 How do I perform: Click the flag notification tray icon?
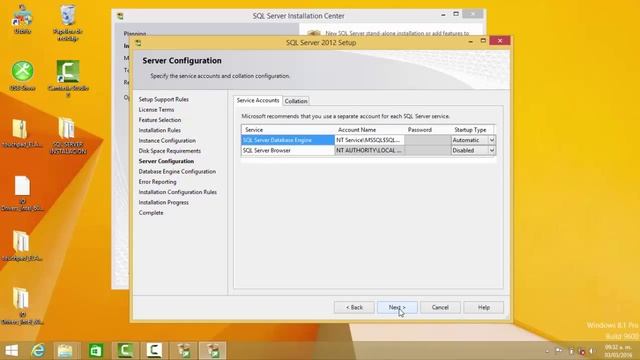559,351
